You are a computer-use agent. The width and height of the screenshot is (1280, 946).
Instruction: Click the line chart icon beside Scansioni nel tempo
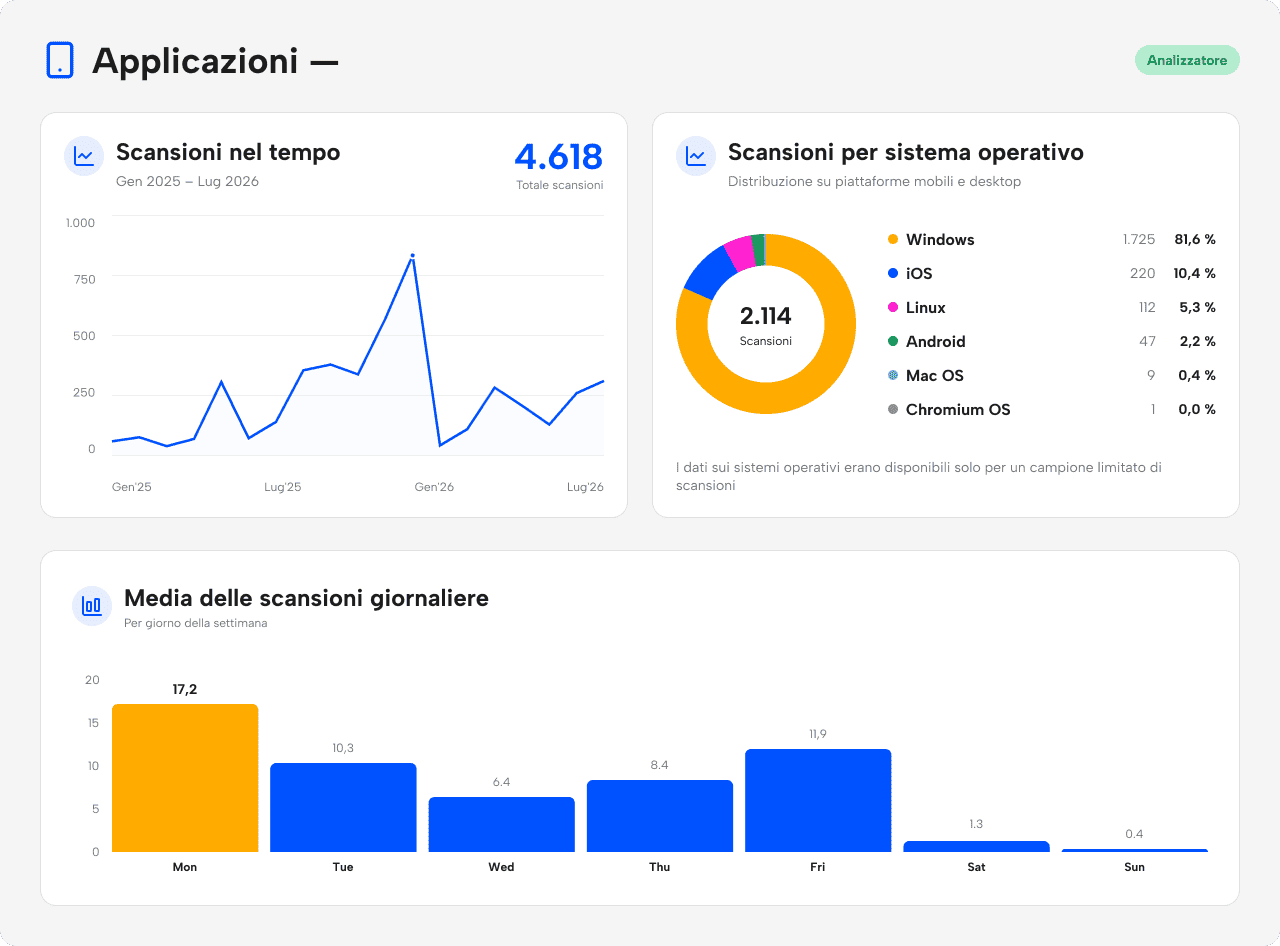tap(84, 156)
